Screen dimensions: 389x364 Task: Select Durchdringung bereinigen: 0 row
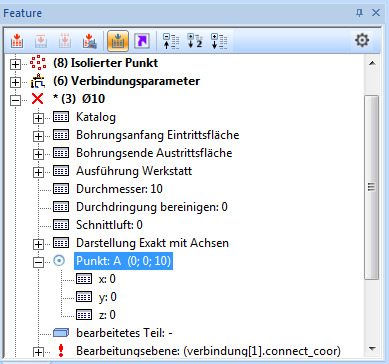point(152,207)
